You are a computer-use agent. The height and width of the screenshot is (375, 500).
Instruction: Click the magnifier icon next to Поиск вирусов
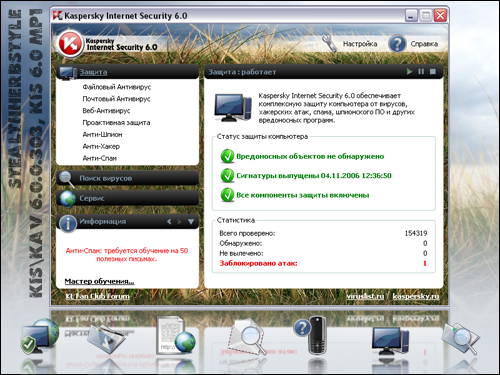[x=67, y=179]
